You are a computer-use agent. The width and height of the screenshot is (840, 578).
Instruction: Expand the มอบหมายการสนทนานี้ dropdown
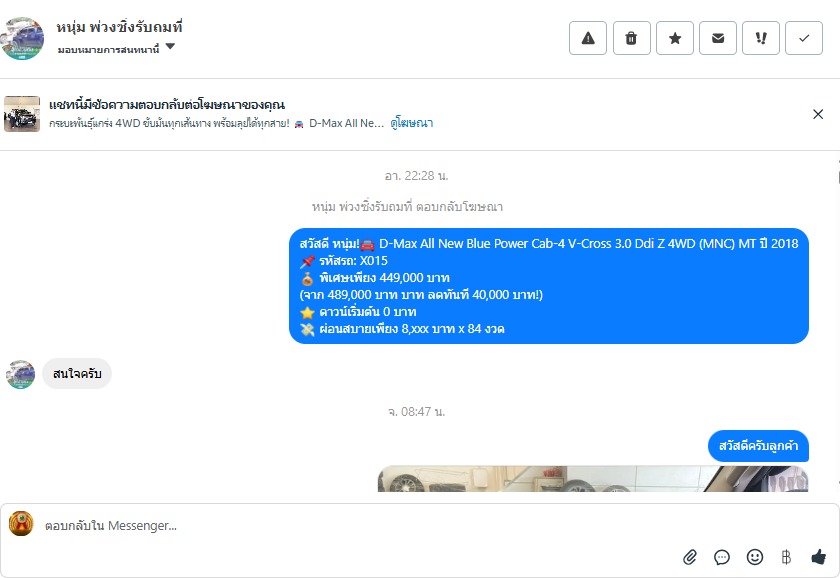[x=116, y=49]
